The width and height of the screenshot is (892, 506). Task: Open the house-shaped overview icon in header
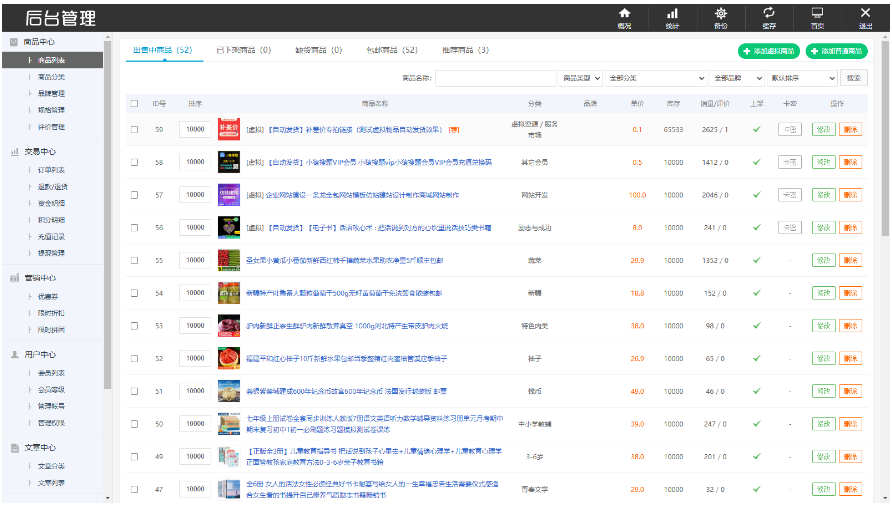pos(624,13)
